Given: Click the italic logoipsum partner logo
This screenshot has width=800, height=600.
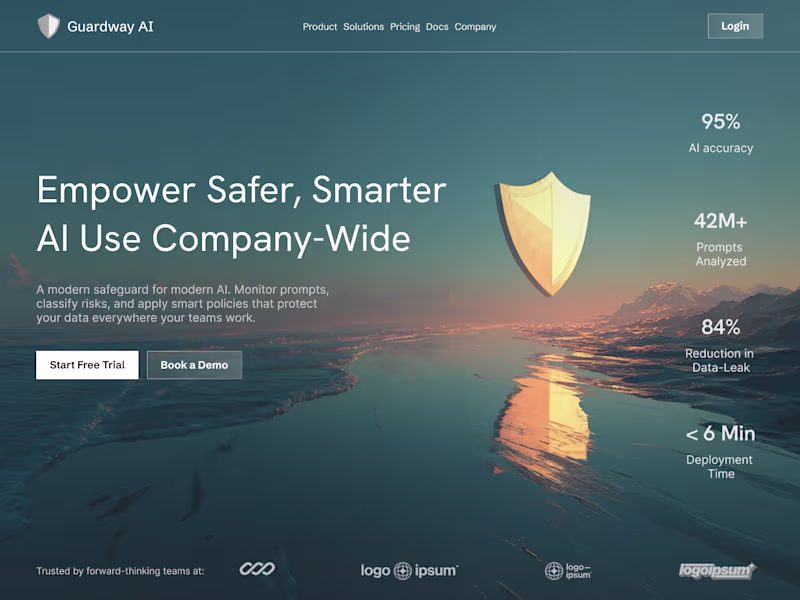Looking at the screenshot, I should (x=717, y=570).
